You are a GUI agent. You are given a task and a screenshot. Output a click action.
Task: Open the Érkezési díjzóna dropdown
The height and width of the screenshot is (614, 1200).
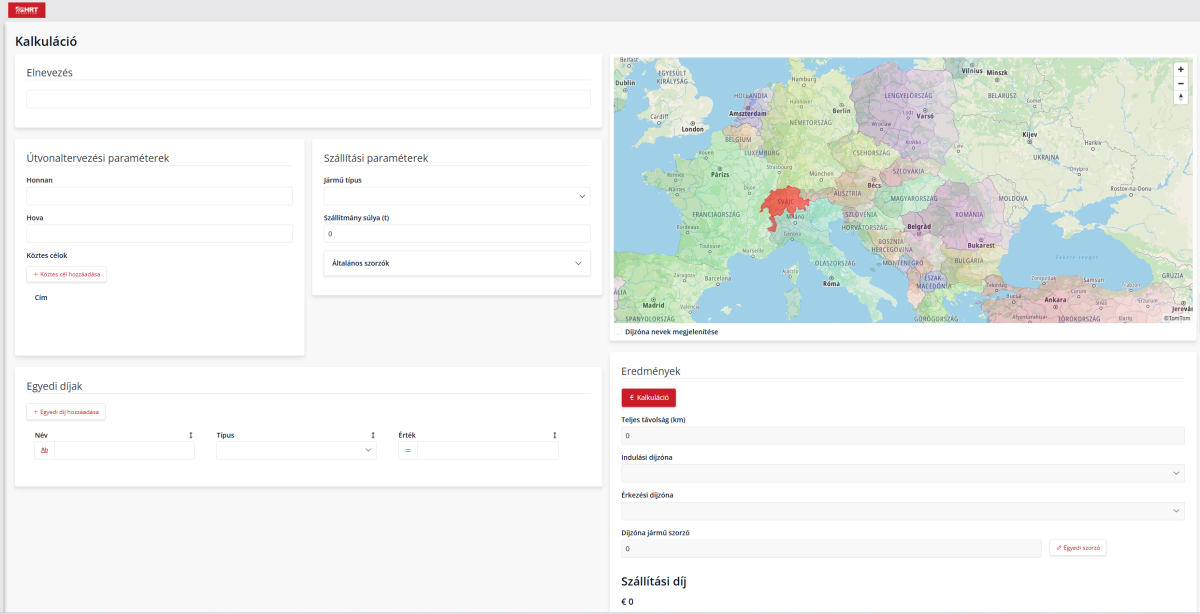coord(902,511)
